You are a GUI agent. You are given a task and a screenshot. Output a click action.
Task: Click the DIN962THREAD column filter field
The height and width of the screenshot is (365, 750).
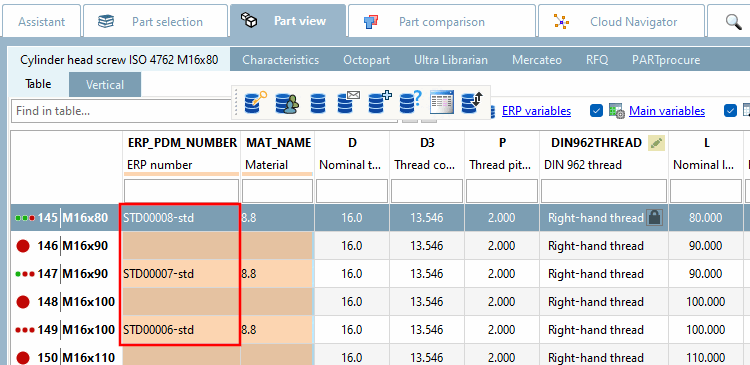[x=604, y=191]
